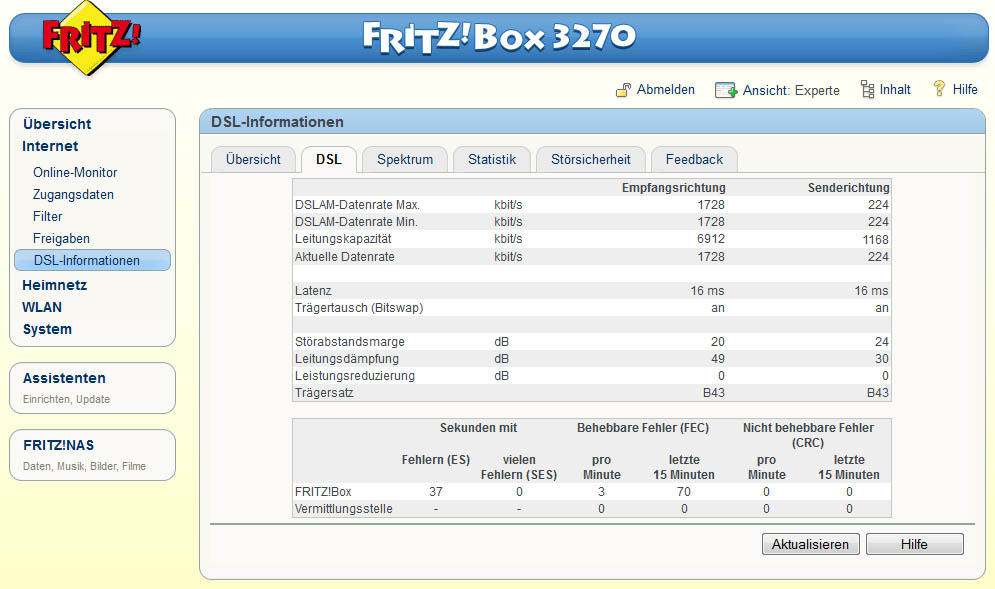Open the Hilfe link in top bar
995x589 pixels.
pyautogui.click(x=965, y=89)
